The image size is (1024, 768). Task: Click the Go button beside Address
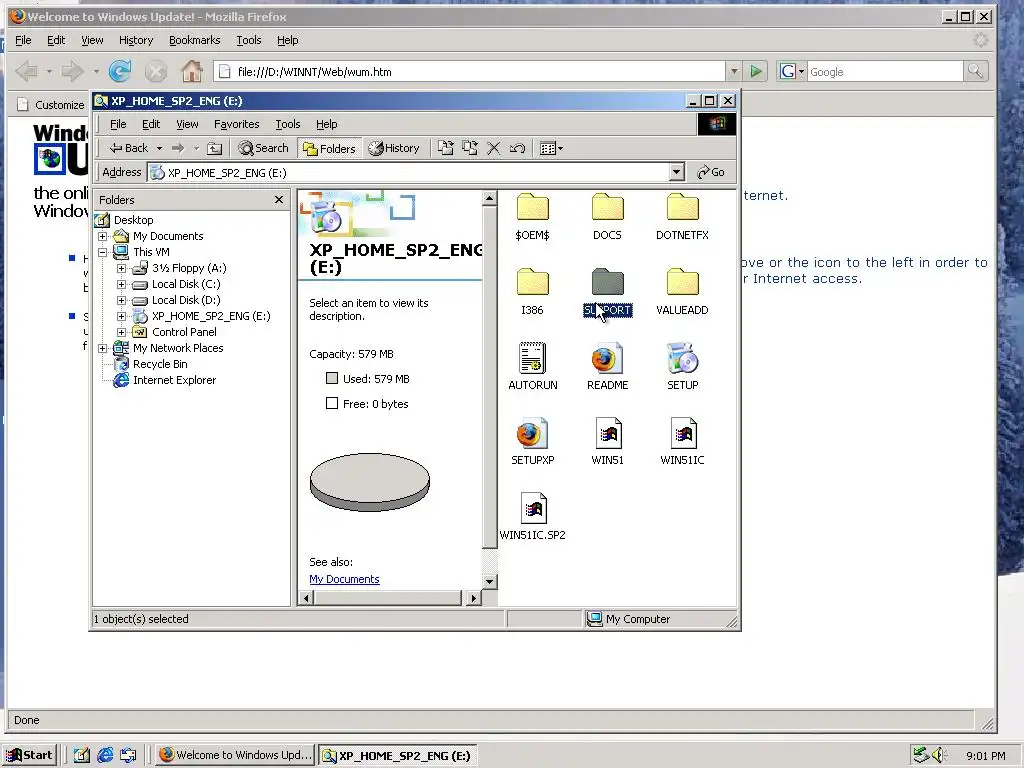coord(711,172)
